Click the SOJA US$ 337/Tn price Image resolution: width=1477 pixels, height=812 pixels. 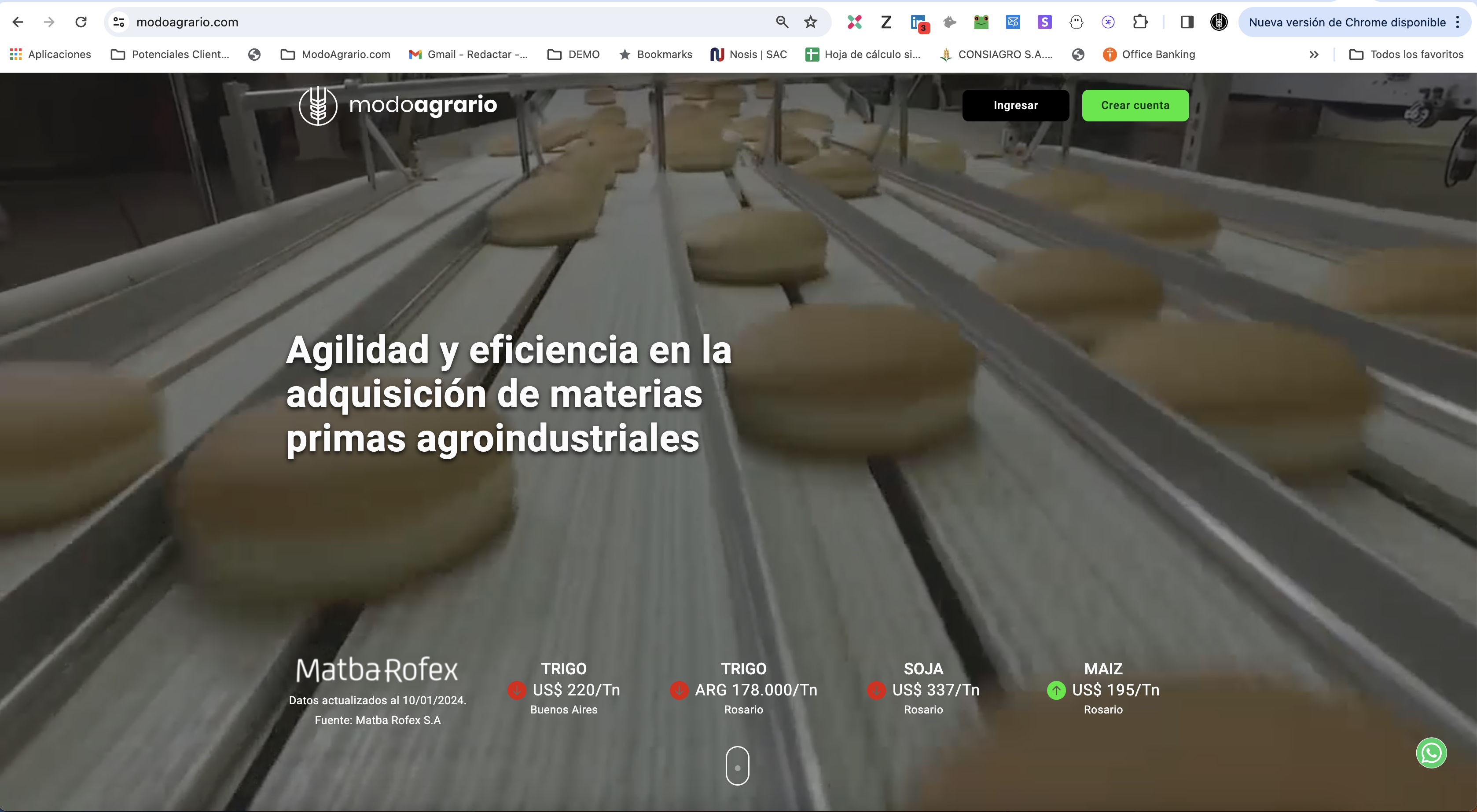(x=936, y=690)
